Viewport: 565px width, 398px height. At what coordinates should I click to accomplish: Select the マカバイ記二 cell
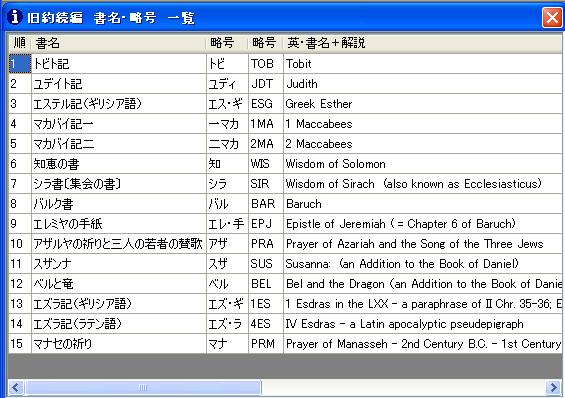[x=119, y=144]
